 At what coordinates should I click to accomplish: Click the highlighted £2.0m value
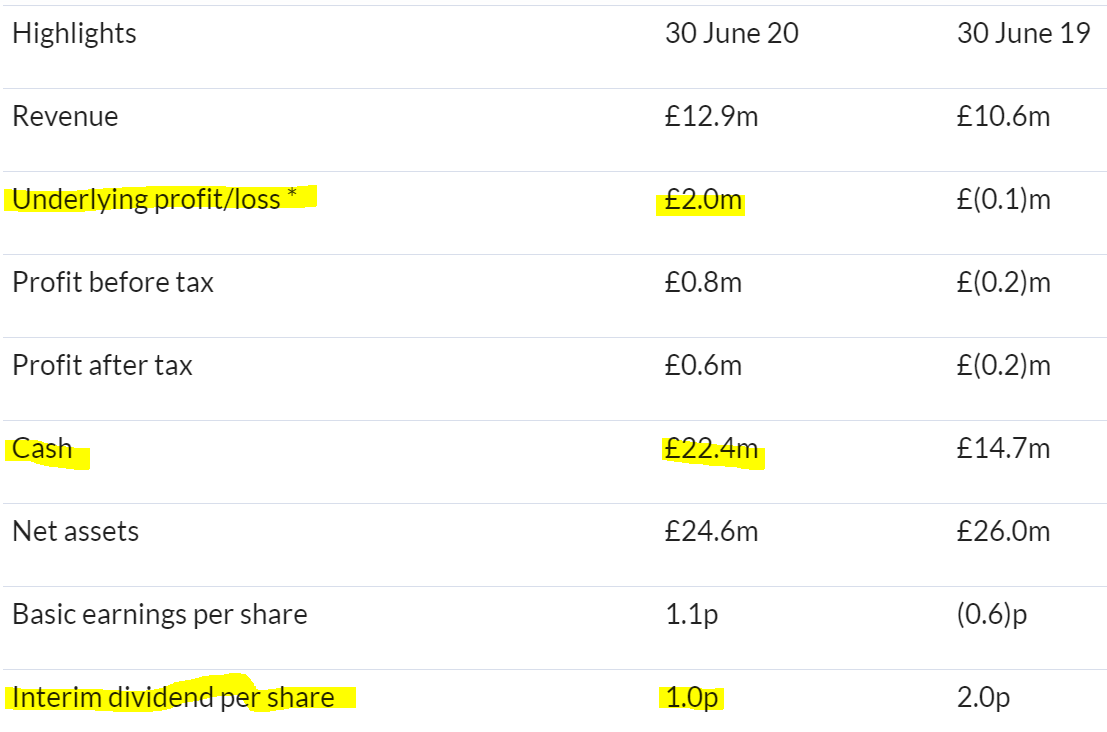pyautogui.click(x=703, y=200)
